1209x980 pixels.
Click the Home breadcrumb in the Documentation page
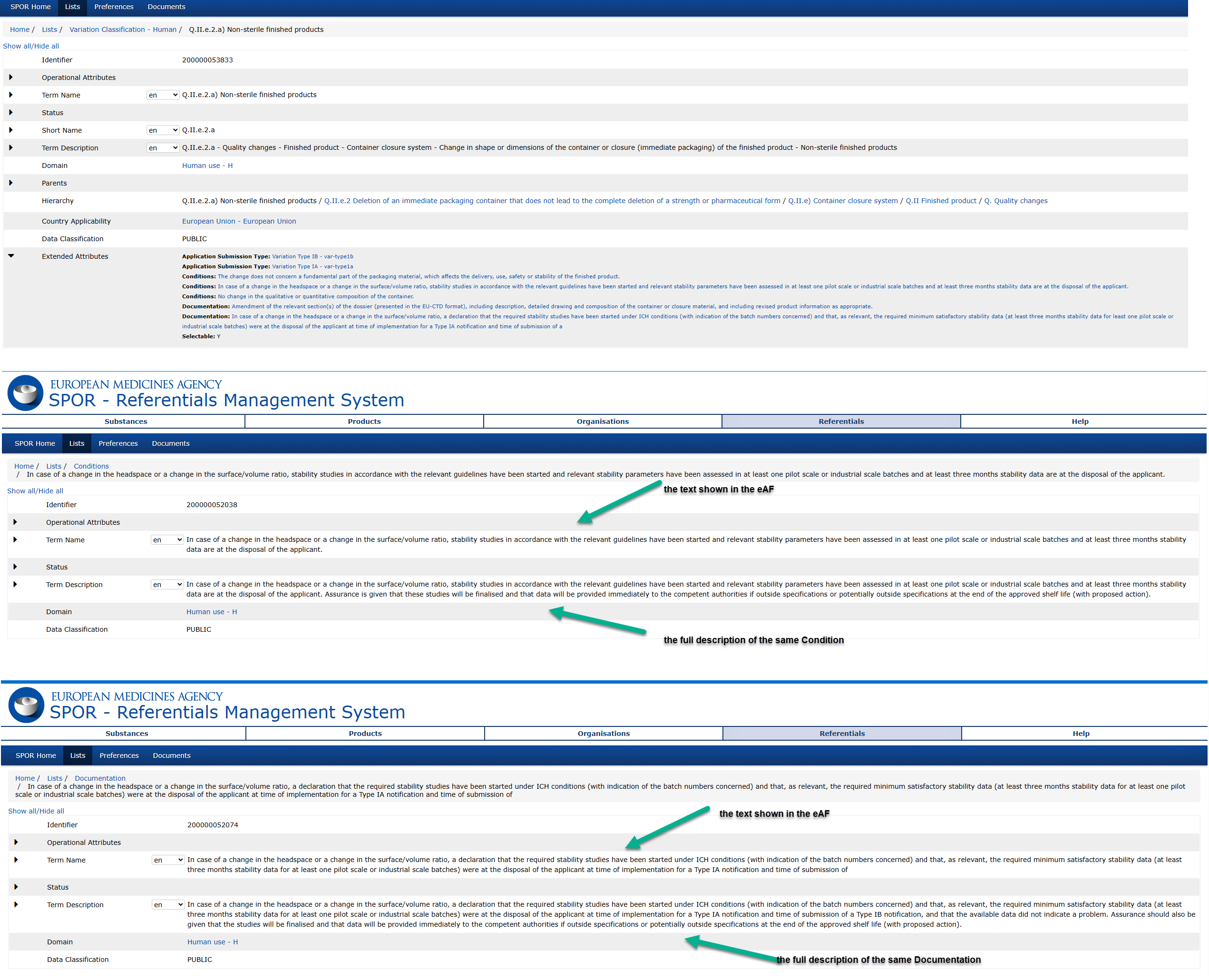click(x=25, y=778)
